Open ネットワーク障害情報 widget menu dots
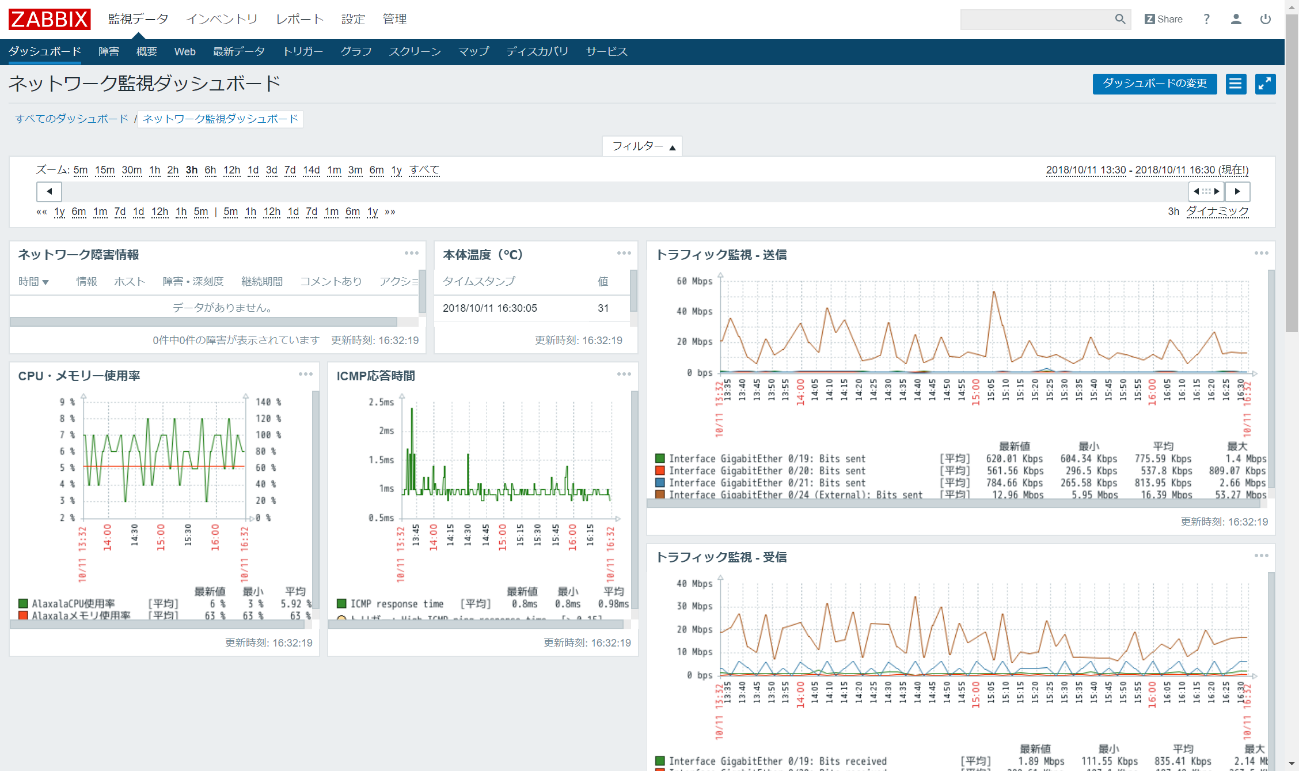Viewport: 1299px width, 771px height. [412, 253]
